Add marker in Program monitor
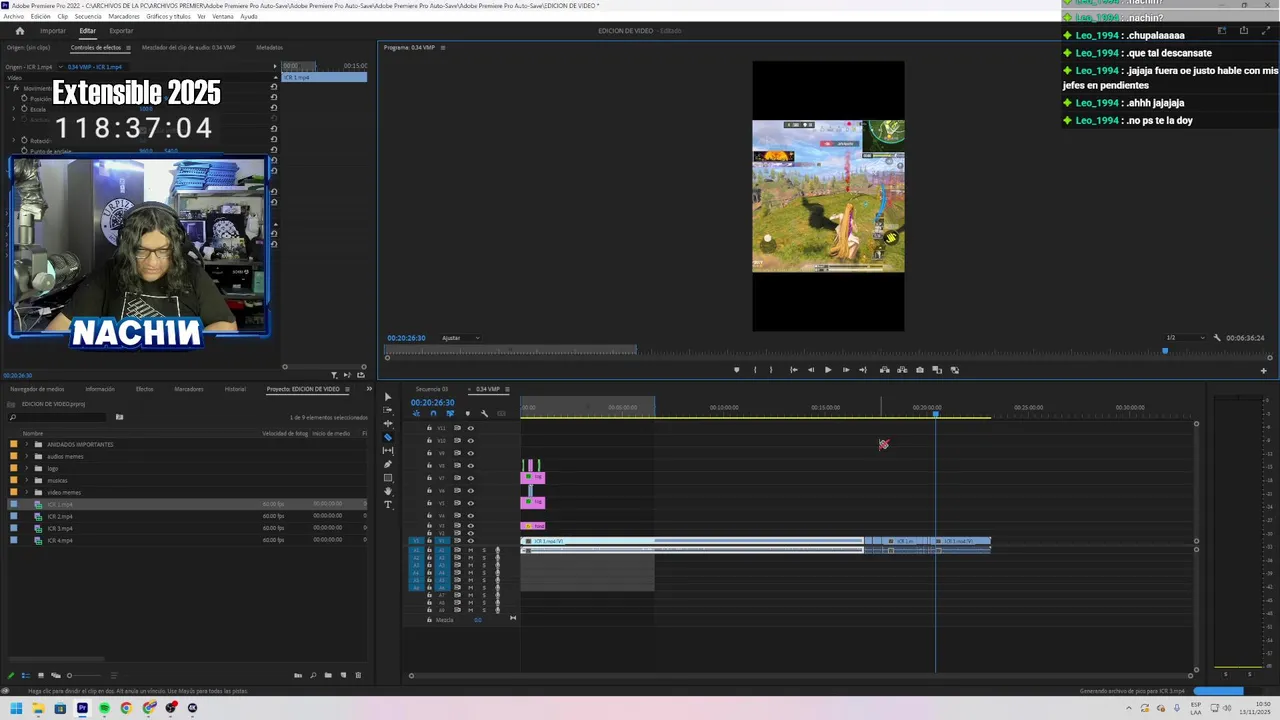The width and height of the screenshot is (1280, 720). (x=737, y=370)
